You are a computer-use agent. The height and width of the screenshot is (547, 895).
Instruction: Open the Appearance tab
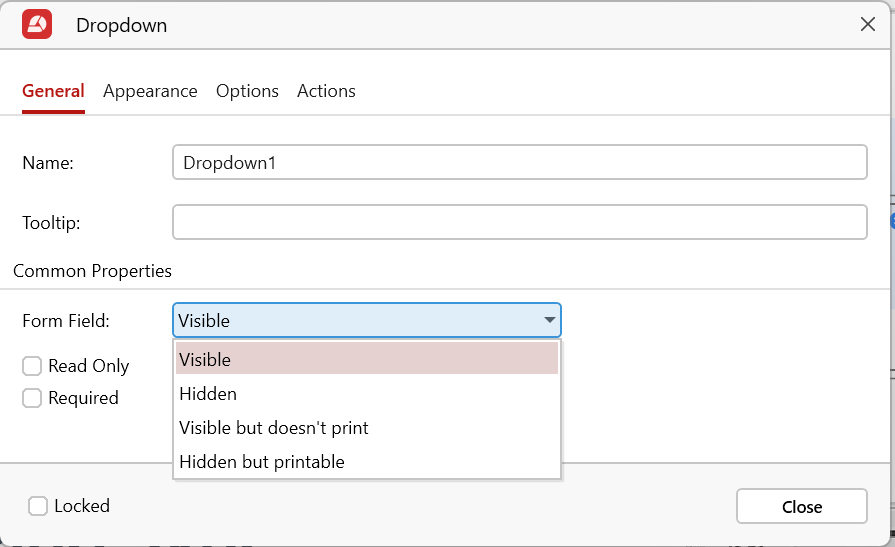[150, 91]
